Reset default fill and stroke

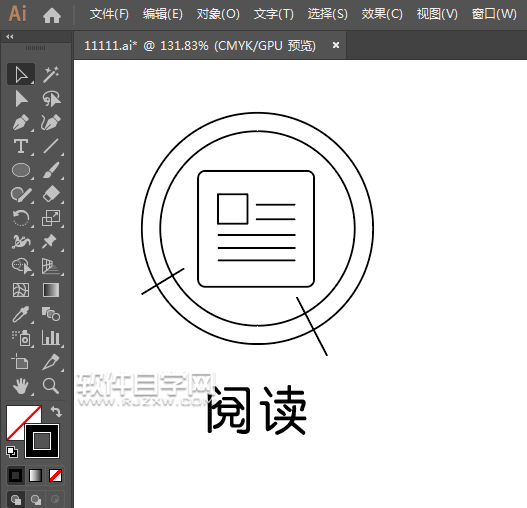tap(12, 452)
